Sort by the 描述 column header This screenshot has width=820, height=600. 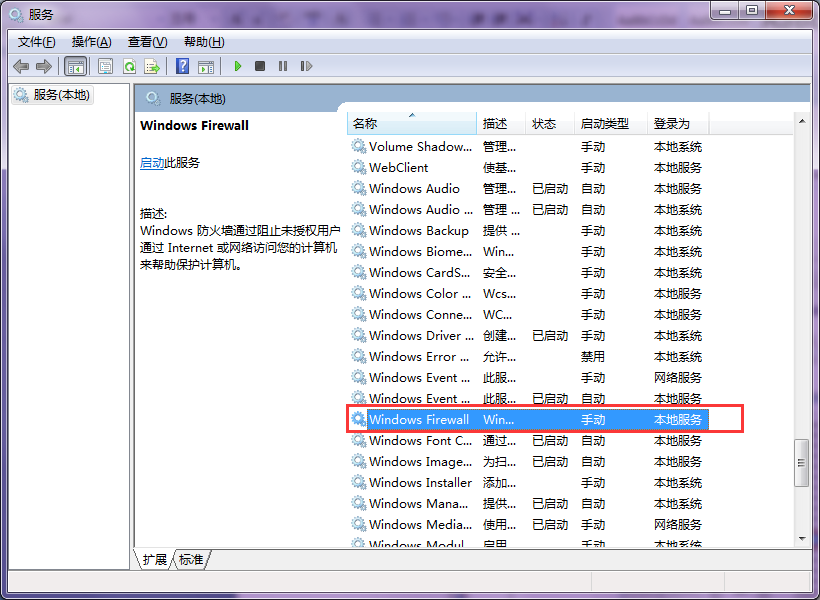(500, 123)
